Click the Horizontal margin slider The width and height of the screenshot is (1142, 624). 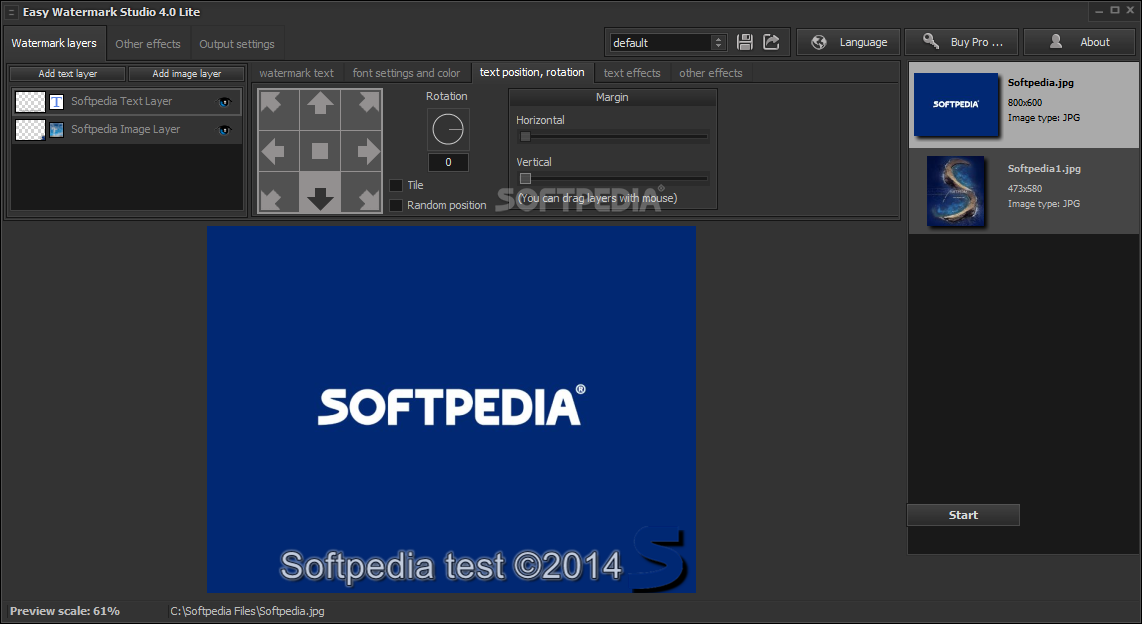click(613, 136)
